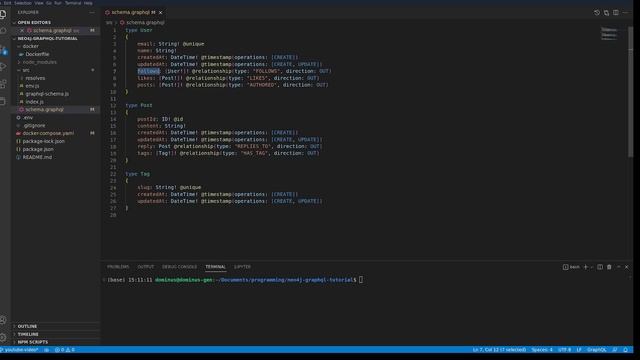The height and width of the screenshot is (360, 640).
Task: Change file encoding UTF-8
Action: coord(564,350)
